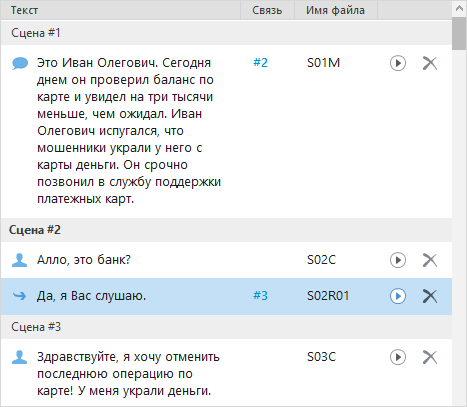
Task: Select the Сцена #1 group header
Action: pyautogui.click(x=226, y=33)
